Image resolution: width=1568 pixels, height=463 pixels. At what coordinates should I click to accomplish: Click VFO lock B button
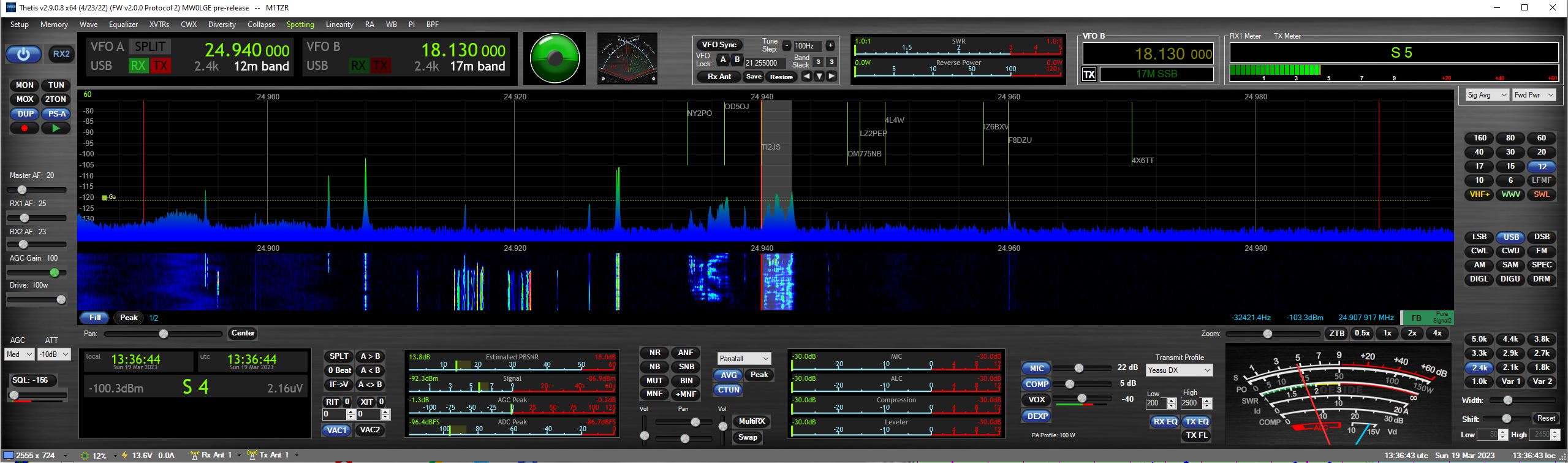[737, 60]
